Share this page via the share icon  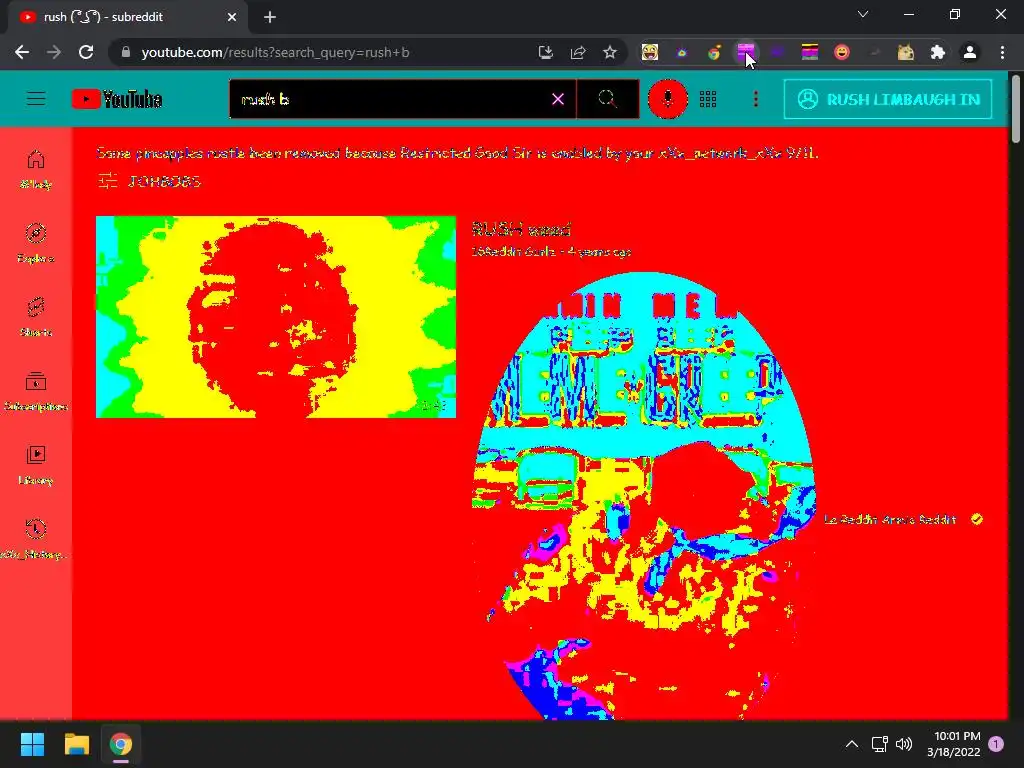click(578, 52)
